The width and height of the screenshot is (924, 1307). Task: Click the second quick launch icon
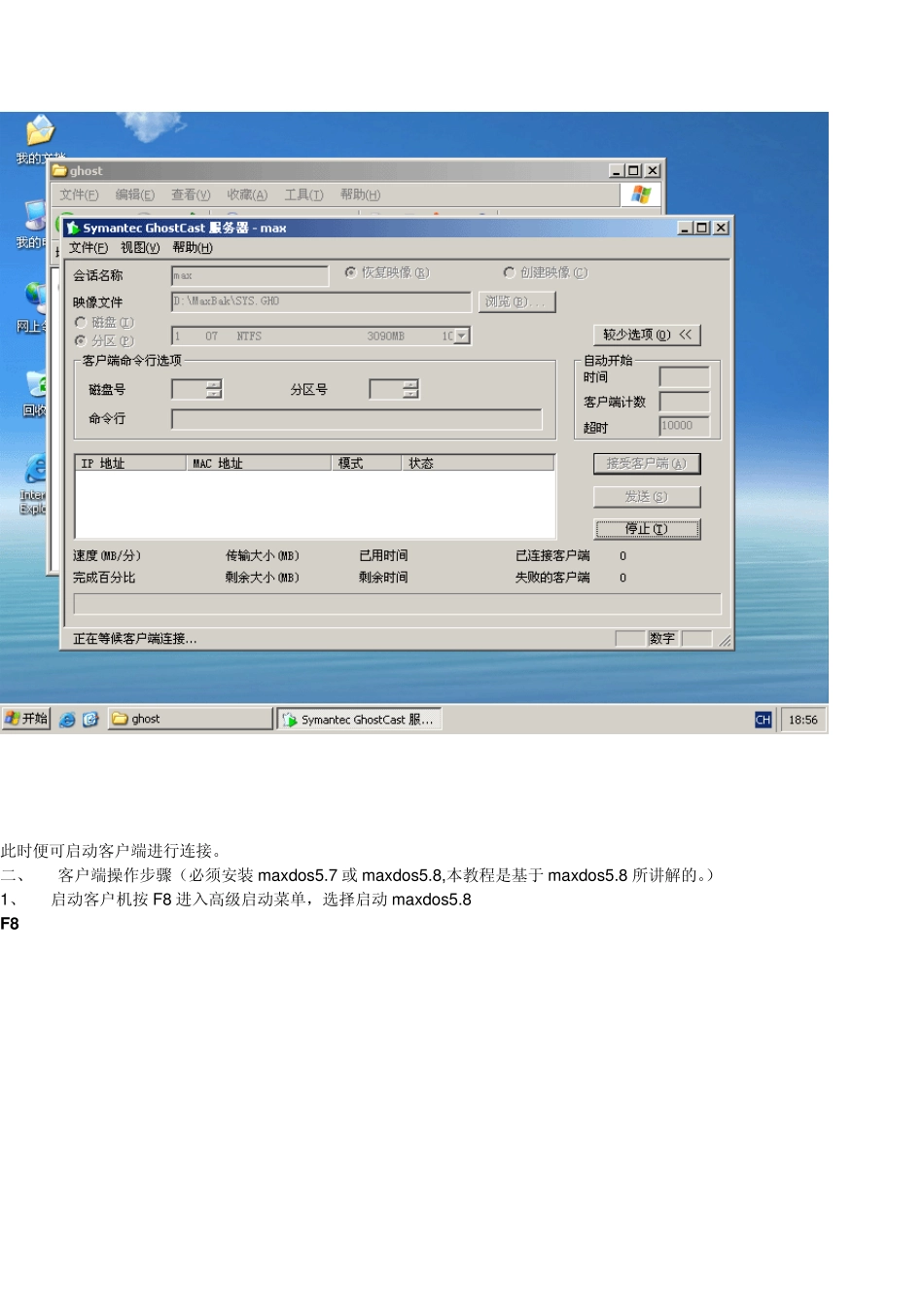[x=90, y=720]
